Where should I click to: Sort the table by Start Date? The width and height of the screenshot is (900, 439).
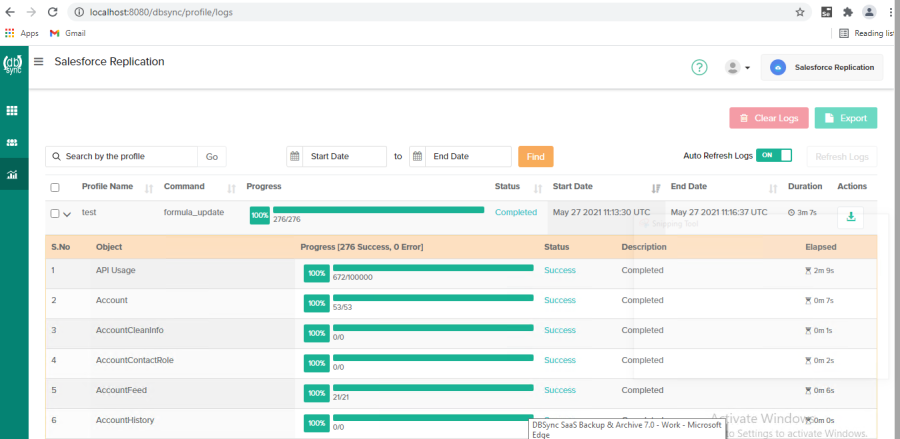656,187
